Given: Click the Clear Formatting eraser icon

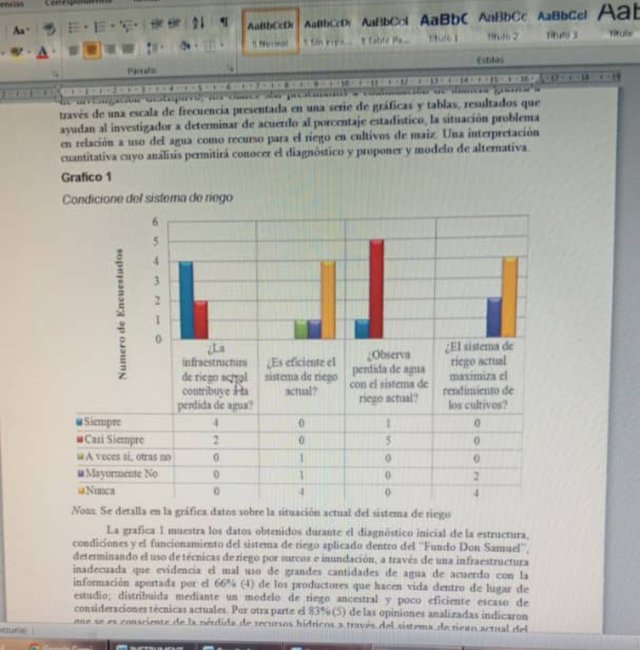Looking at the screenshot, I should (50, 29).
